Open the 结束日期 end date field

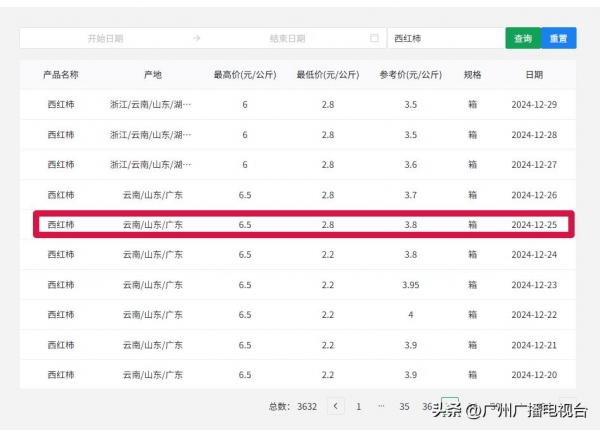coord(288,38)
